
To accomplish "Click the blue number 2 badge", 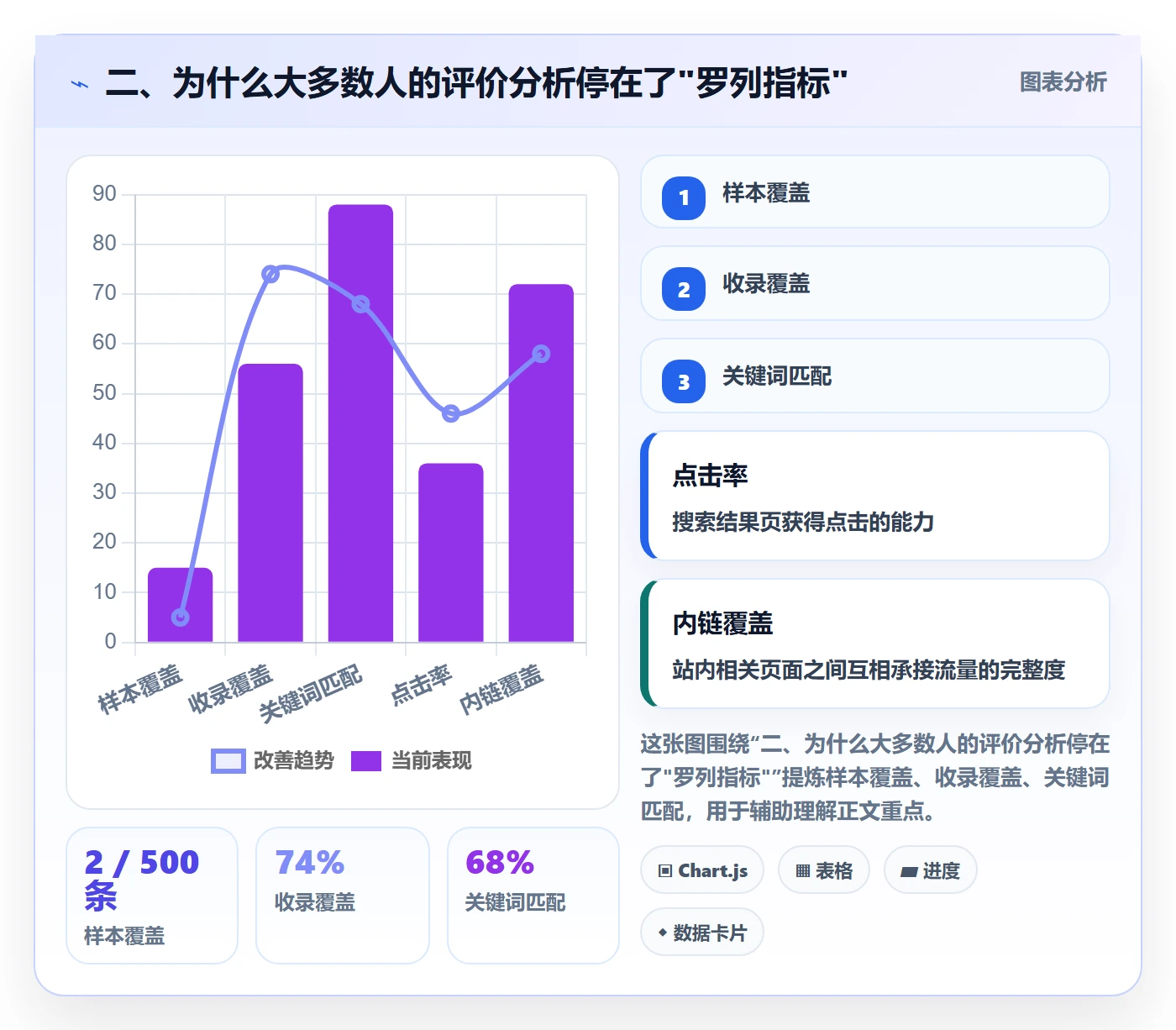I will pyautogui.click(x=684, y=289).
